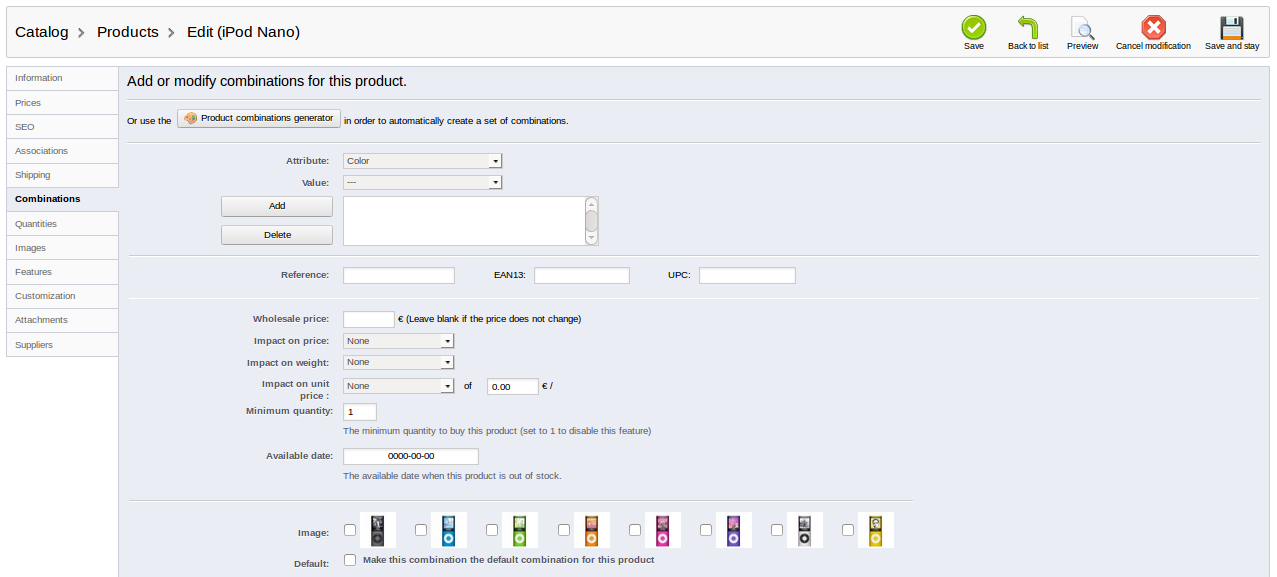Switch to the Quantities tab
The width and height of the screenshot is (1277, 577).
(62, 224)
